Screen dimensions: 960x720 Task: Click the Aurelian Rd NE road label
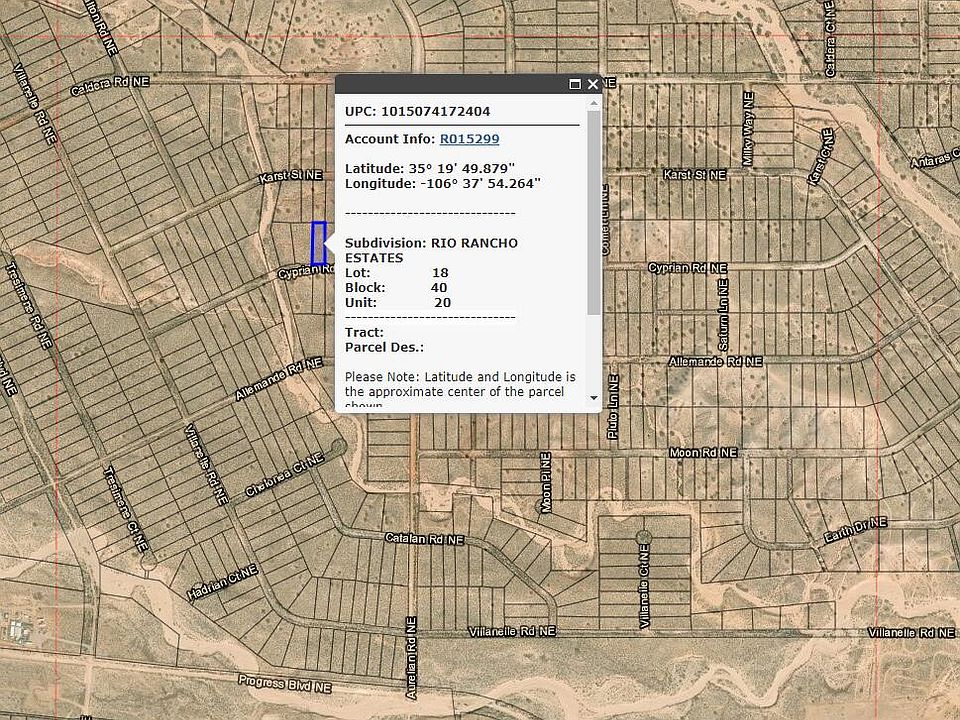411,656
